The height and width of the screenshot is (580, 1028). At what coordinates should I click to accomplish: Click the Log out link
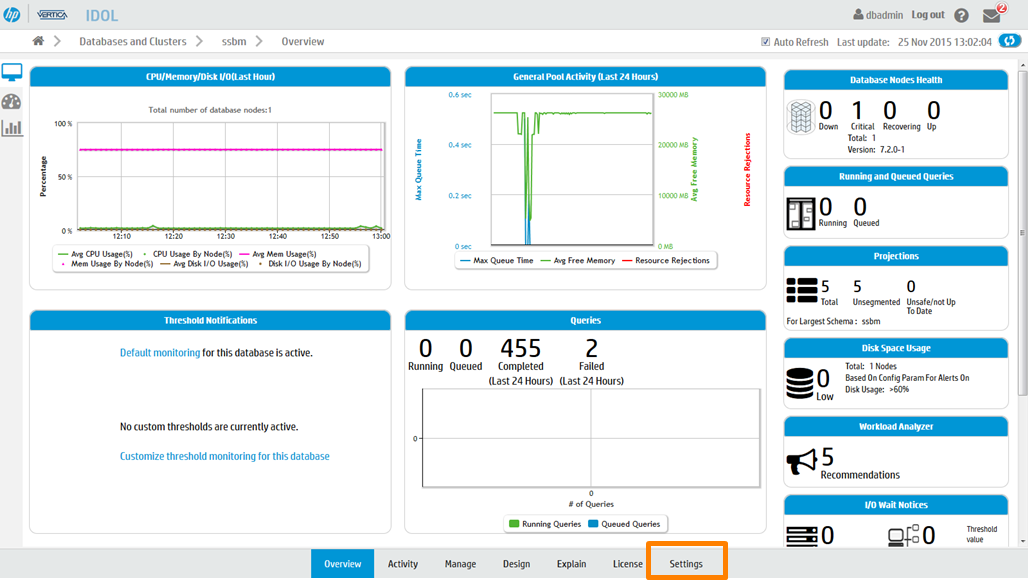click(927, 15)
